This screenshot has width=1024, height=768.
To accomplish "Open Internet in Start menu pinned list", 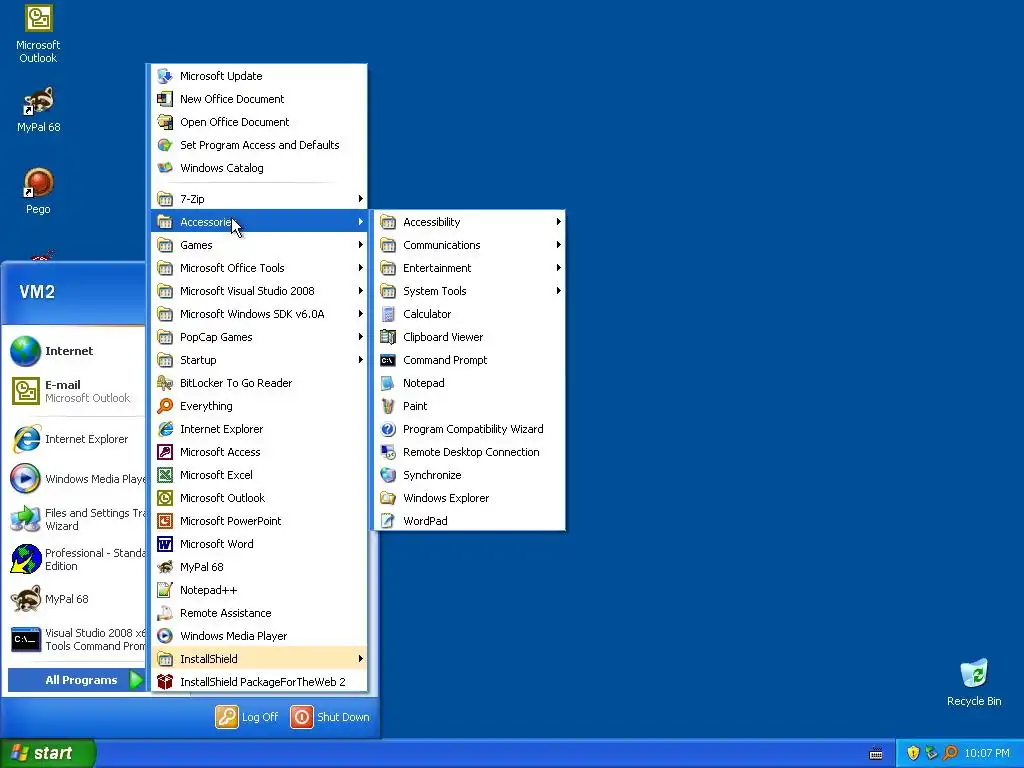I will [x=77, y=351].
